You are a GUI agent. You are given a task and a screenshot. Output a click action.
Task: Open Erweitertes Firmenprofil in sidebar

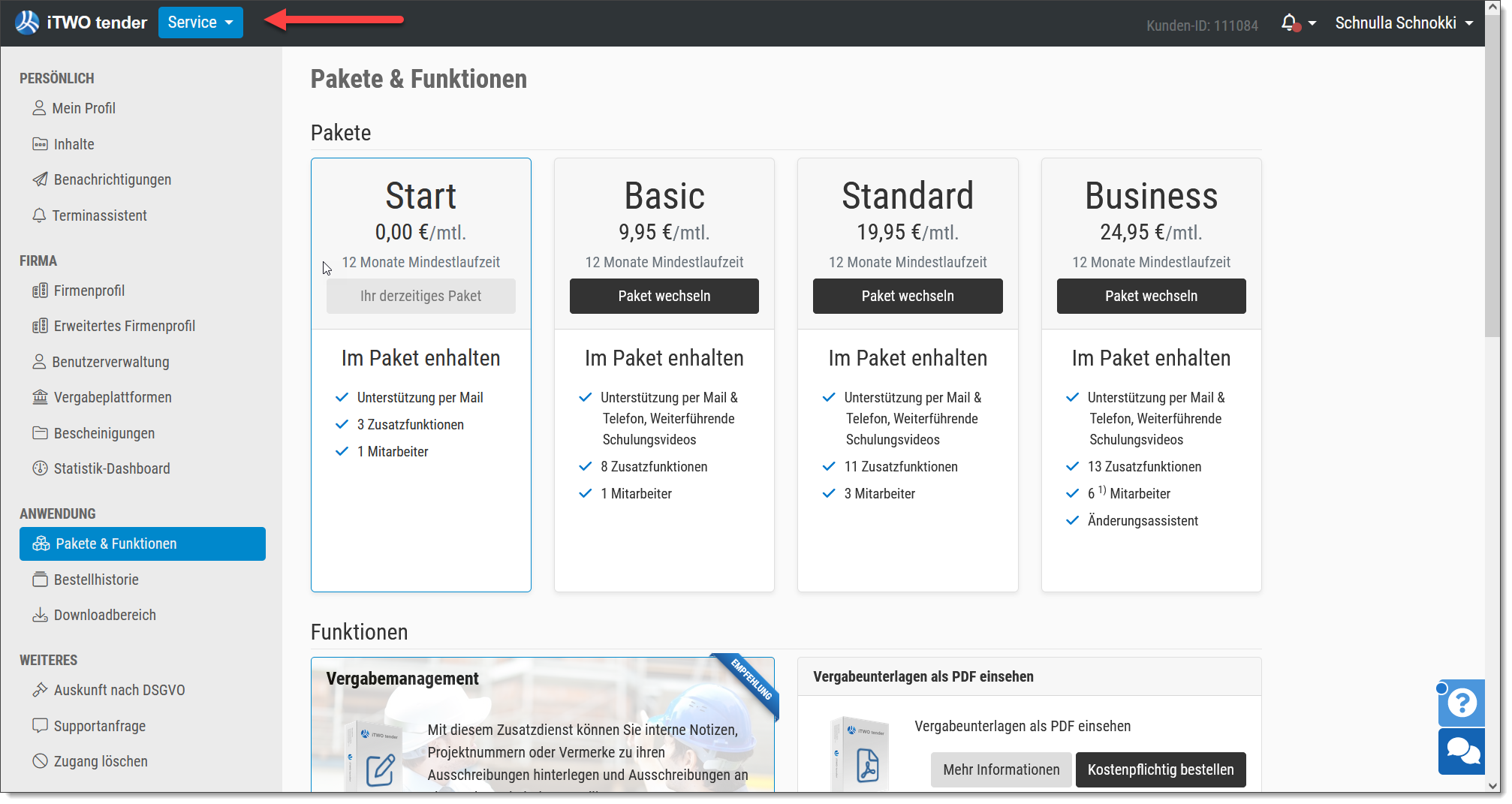124,326
